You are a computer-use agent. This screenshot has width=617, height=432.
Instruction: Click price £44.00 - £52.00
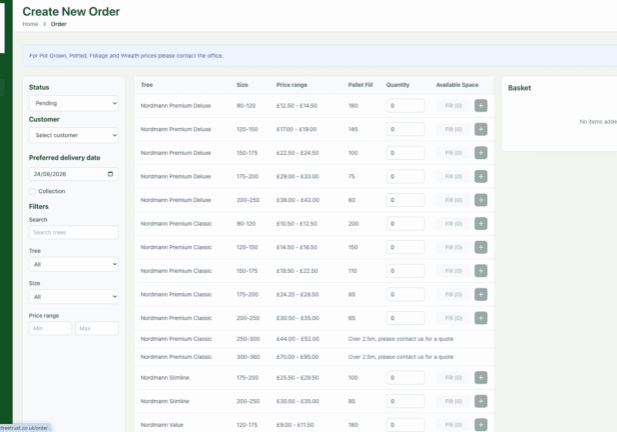(297, 339)
